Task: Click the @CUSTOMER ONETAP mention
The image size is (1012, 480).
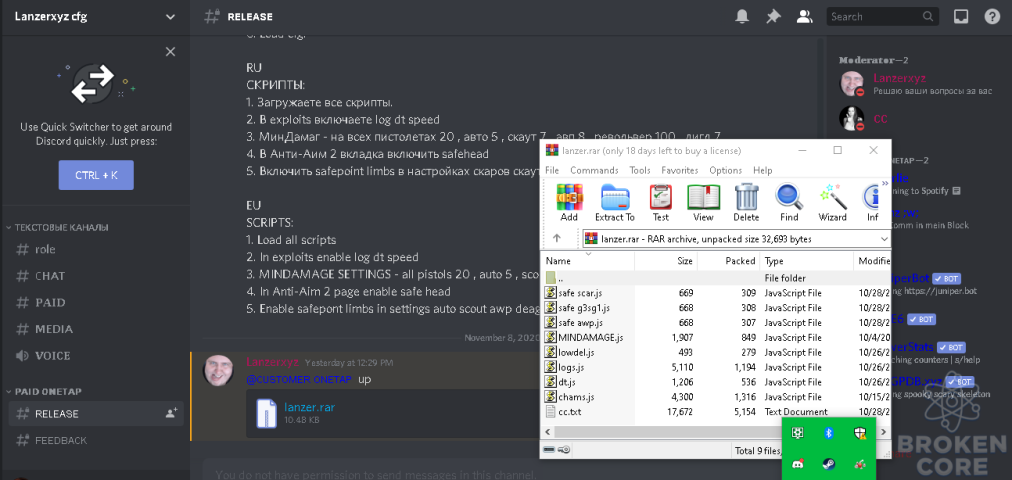Action: click(x=299, y=379)
